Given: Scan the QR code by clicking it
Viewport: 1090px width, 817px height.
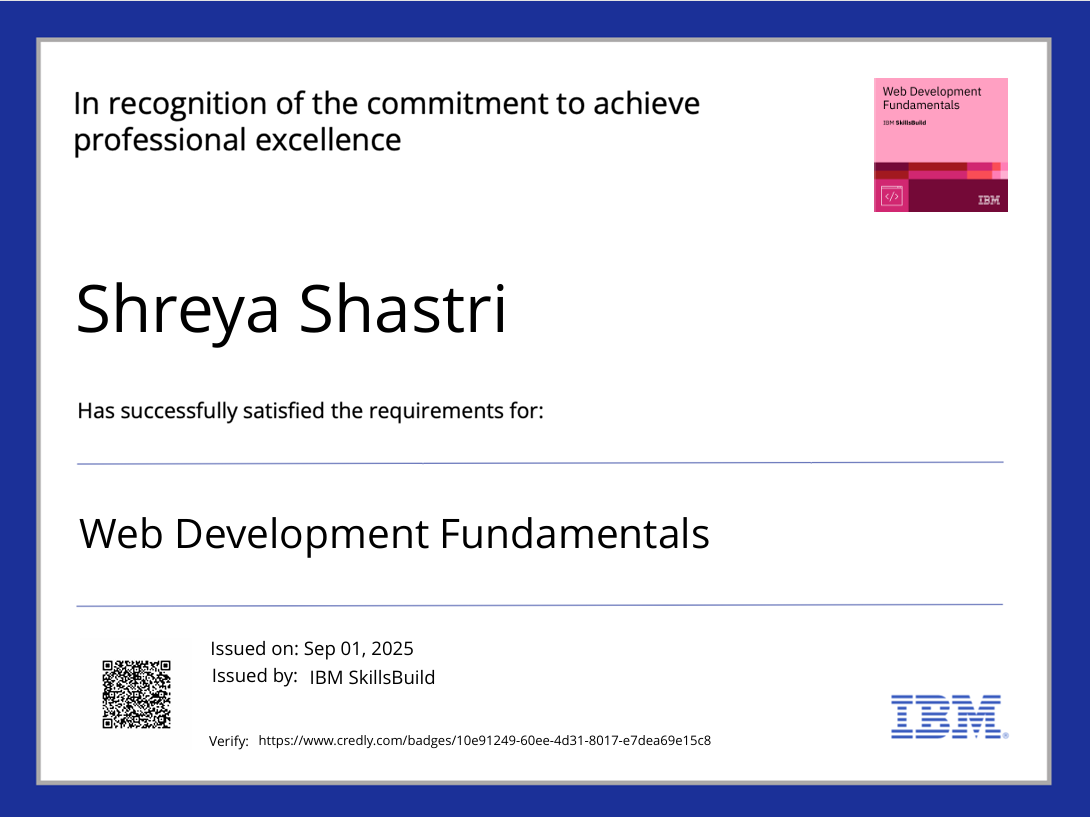Looking at the screenshot, I should (135, 695).
